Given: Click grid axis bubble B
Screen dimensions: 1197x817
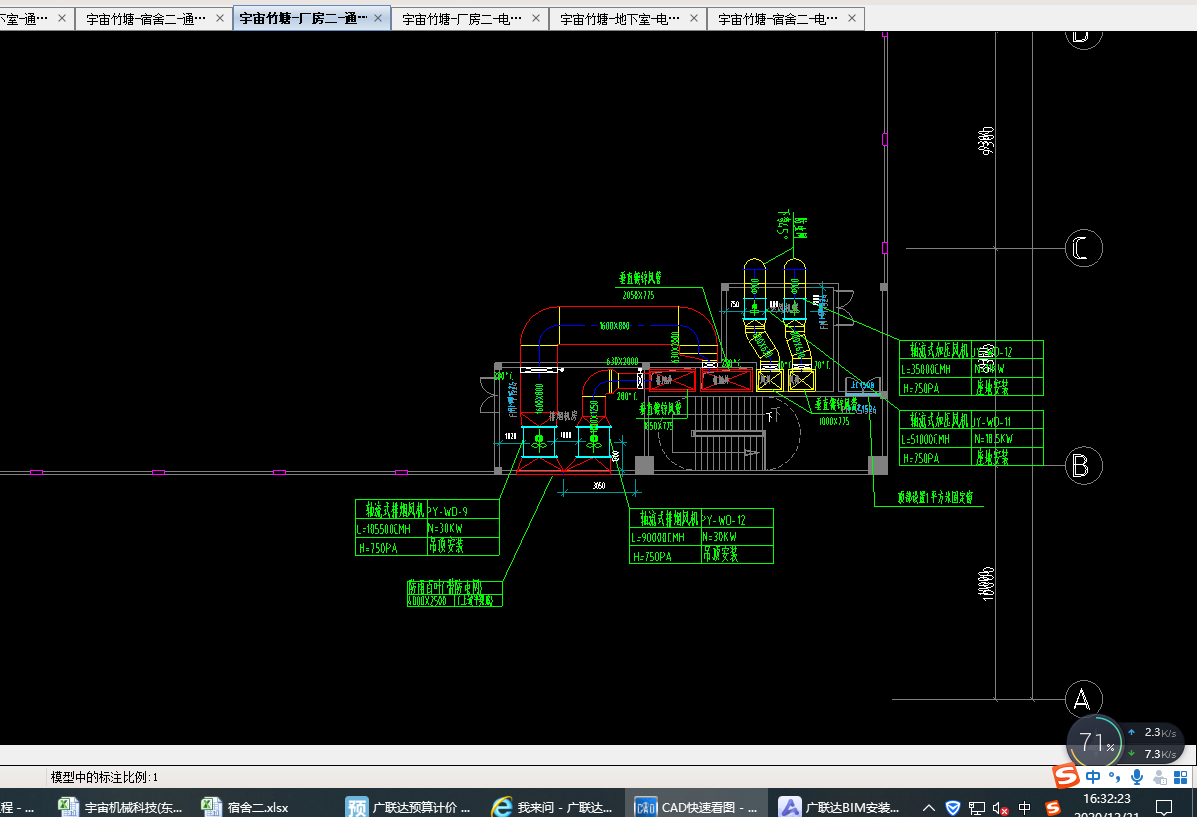Looking at the screenshot, I should click(1083, 465).
